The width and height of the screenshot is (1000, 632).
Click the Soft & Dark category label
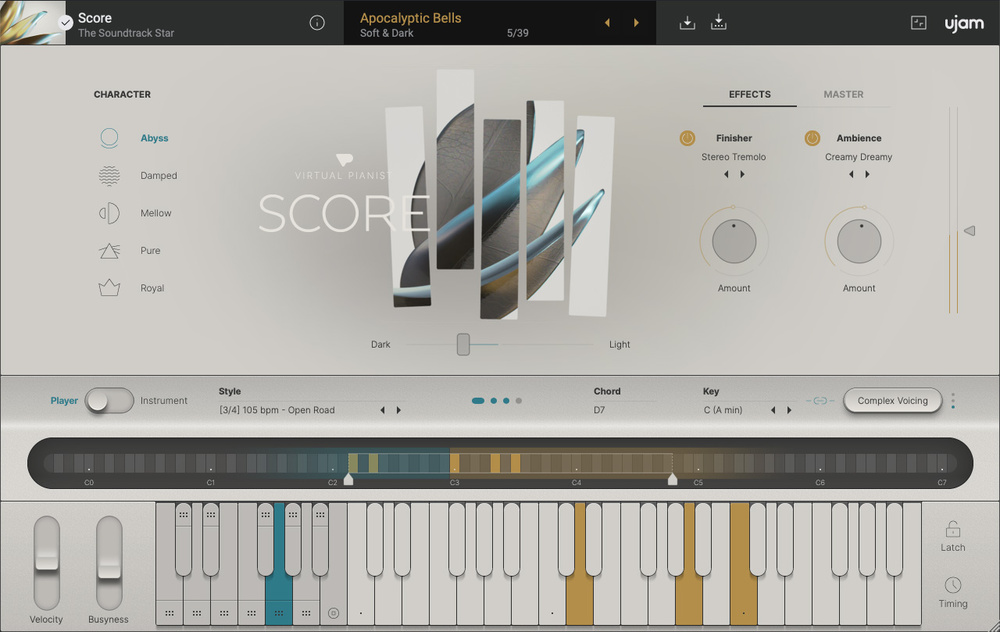click(386, 33)
